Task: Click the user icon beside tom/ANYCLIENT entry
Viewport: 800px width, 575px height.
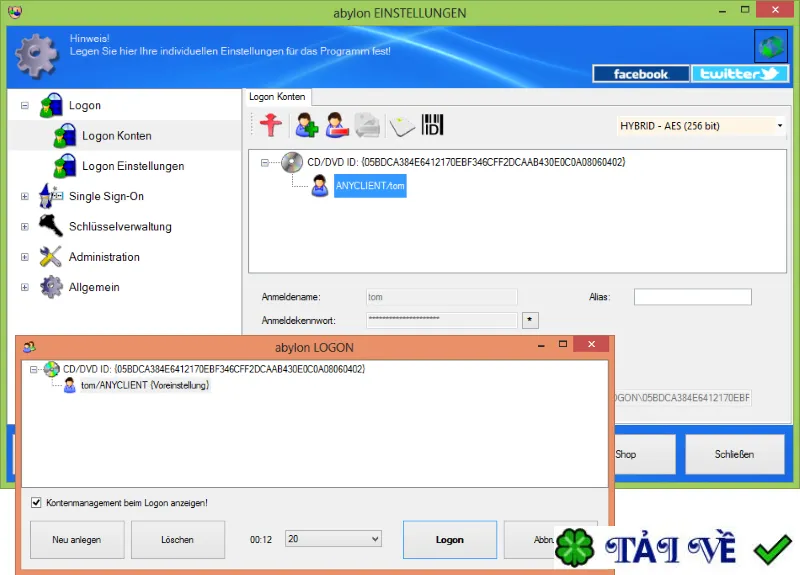Action: coord(70,385)
